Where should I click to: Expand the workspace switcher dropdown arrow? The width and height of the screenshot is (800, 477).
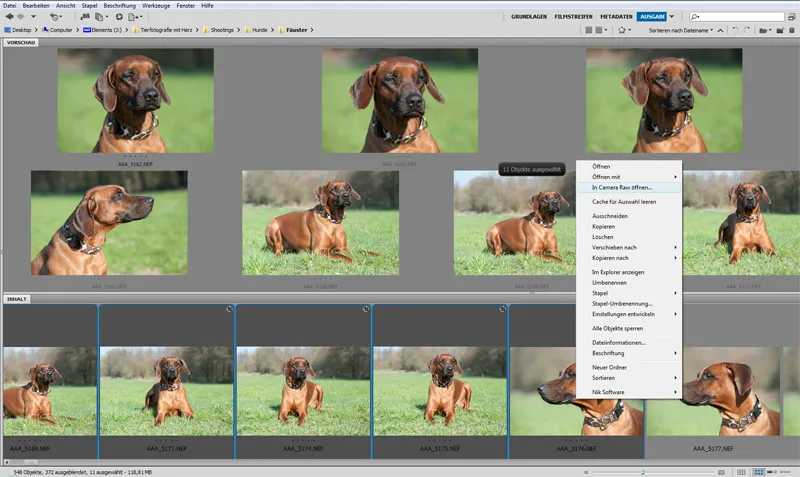[671, 17]
